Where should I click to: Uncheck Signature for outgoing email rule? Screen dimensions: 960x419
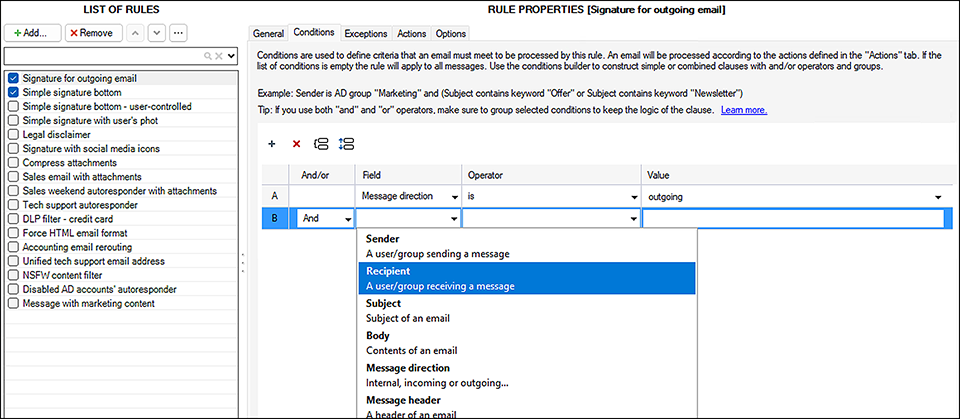13,78
